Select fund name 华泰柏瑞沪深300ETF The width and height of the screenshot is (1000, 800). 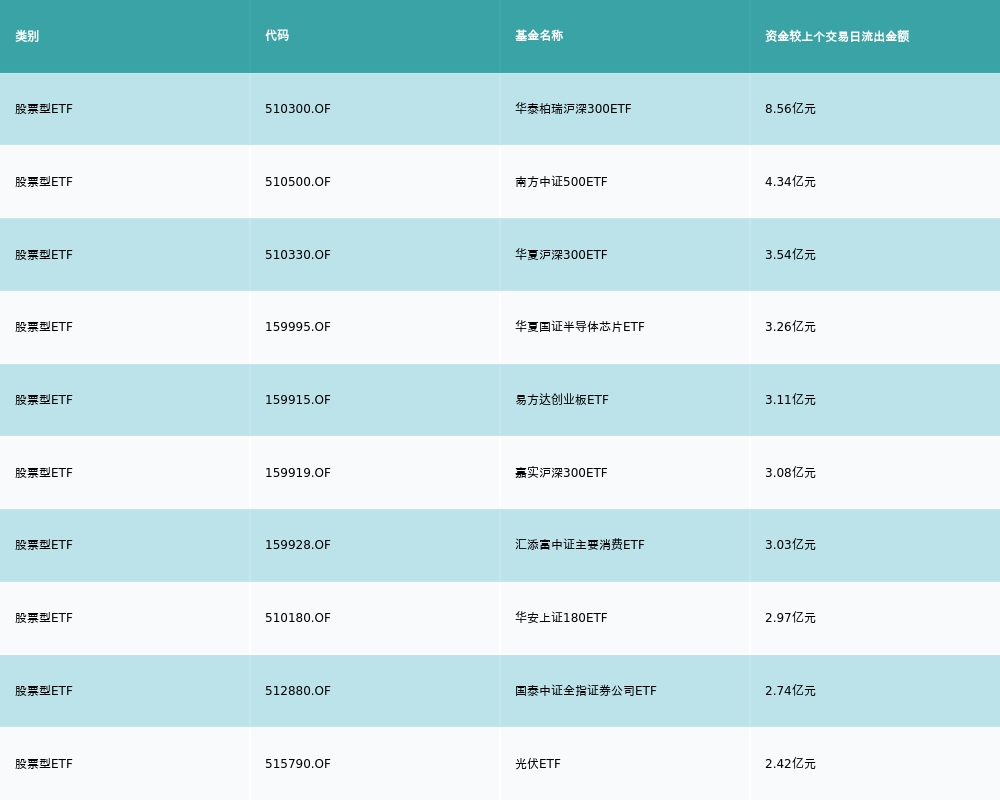click(573, 109)
